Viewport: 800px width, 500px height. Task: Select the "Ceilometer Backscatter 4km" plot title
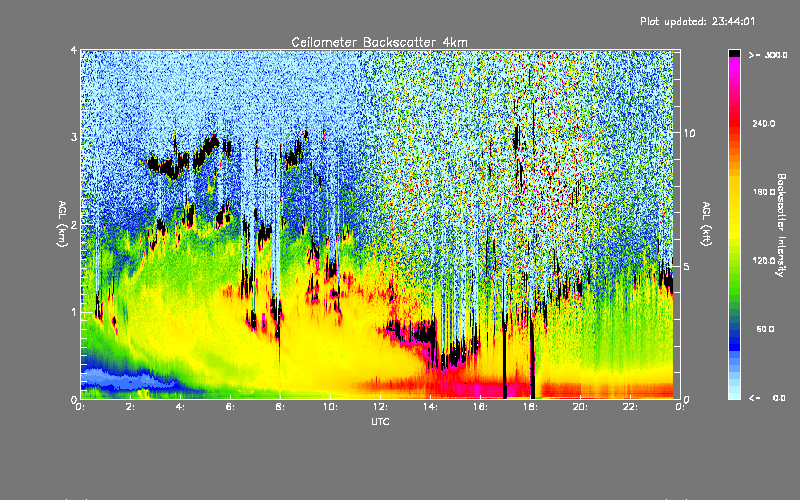[379, 42]
